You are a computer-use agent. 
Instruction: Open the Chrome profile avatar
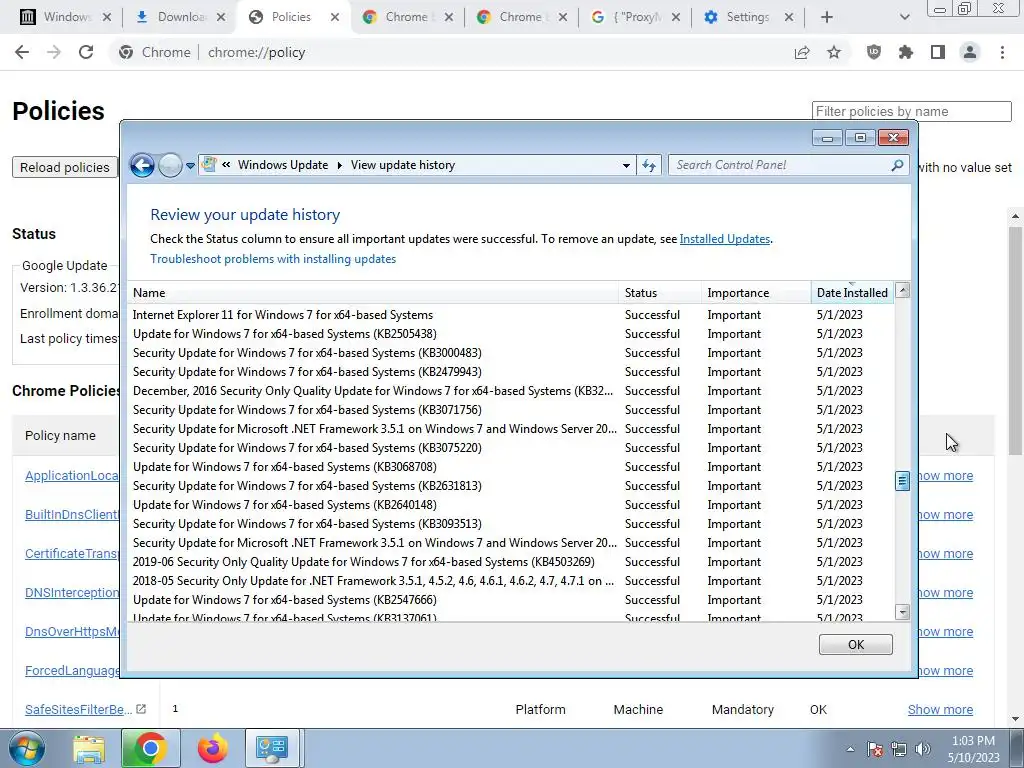click(x=970, y=52)
